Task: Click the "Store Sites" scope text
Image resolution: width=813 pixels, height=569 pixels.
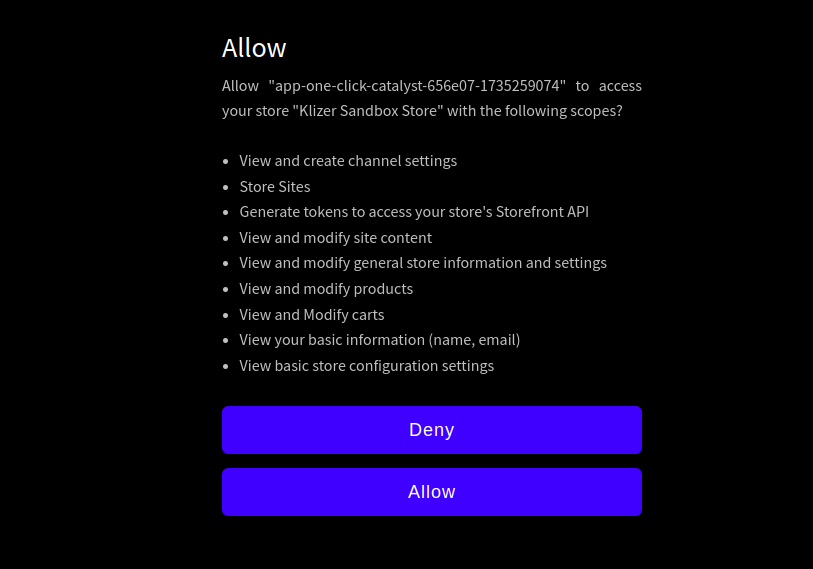Action: [275, 187]
